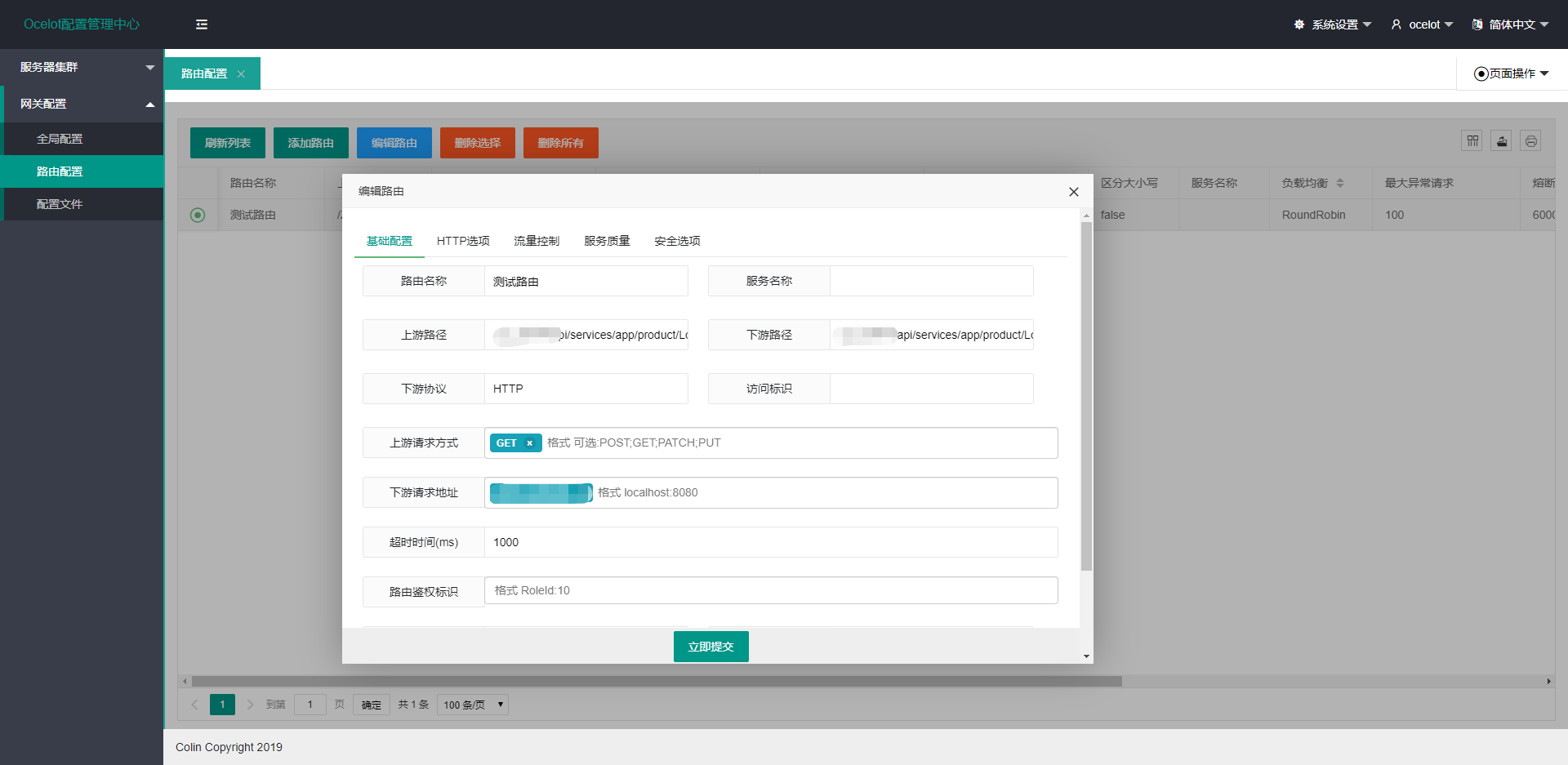Open the 系统设置 dropdown
The height and width of the screenshot is (765, 1568).
click(1333, 24)
